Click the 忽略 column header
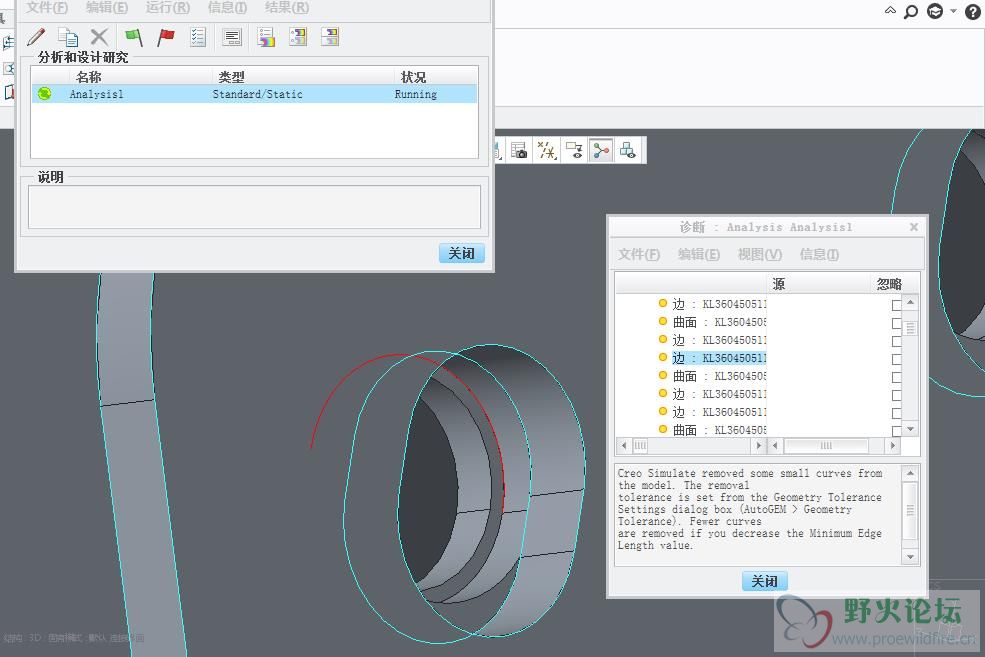Viewport: 985px width, 657px height. pos(890,284)
